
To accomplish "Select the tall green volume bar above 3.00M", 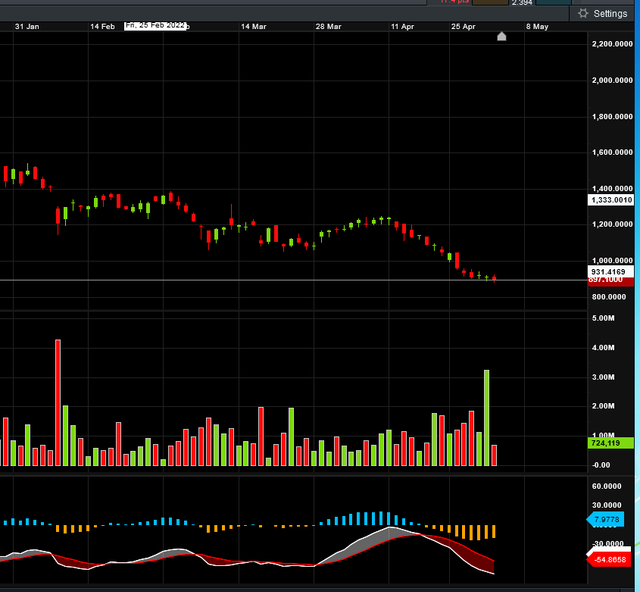I will click(487, 418).
